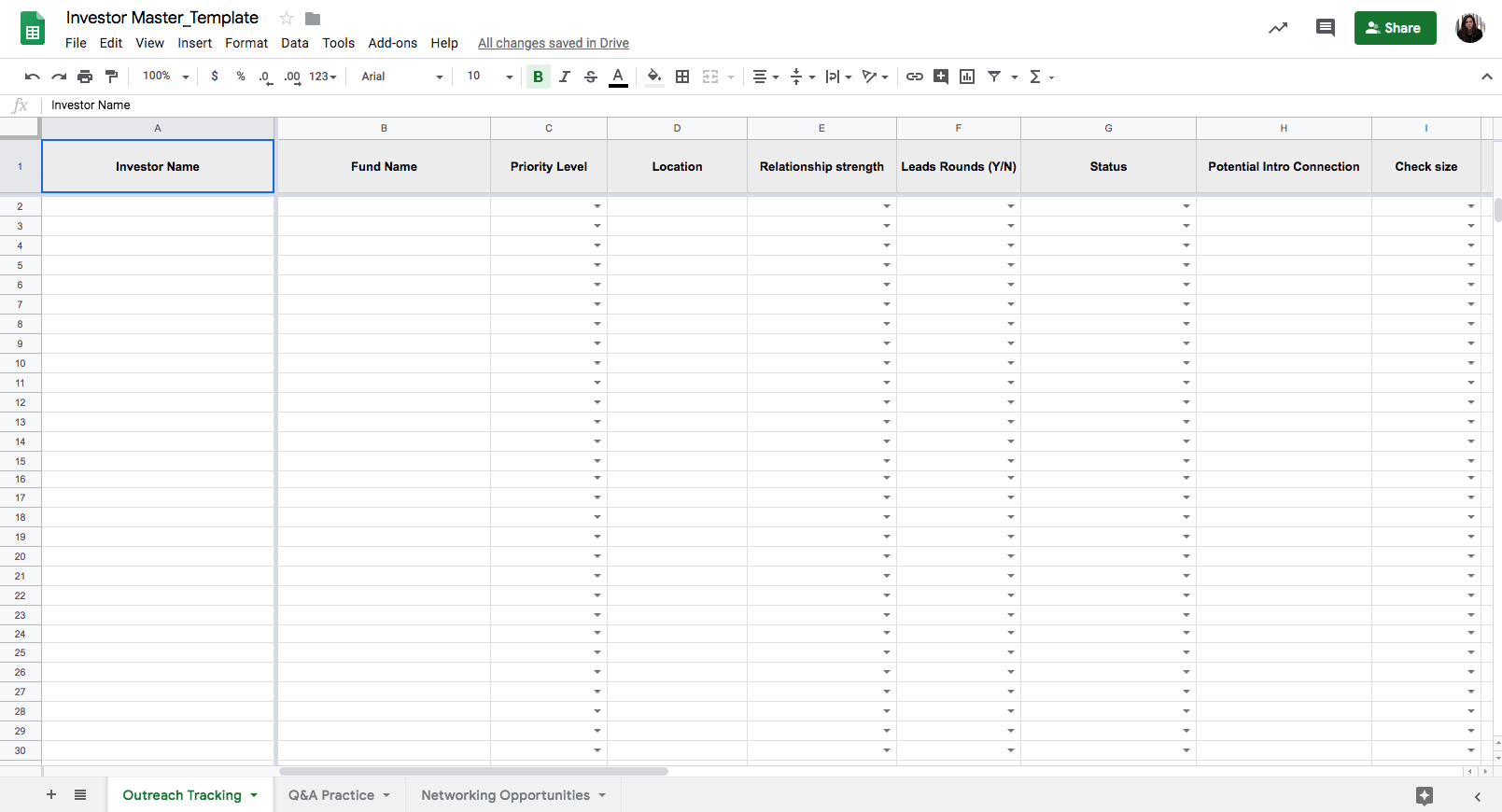Image resolution: width=1502 pixels, height=812 pixels.
Task: Open the comment history icon
Action: (x=1325, y=28)
